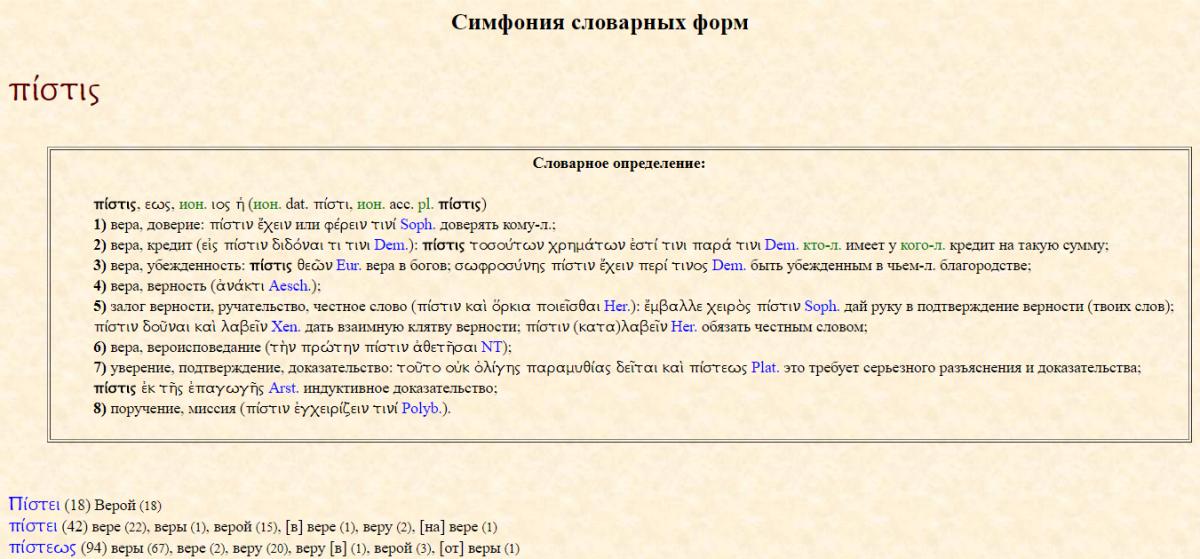Open the πίστεως word form with 94 occurrences
1200x559 pixels.
(x=41, y=547)
